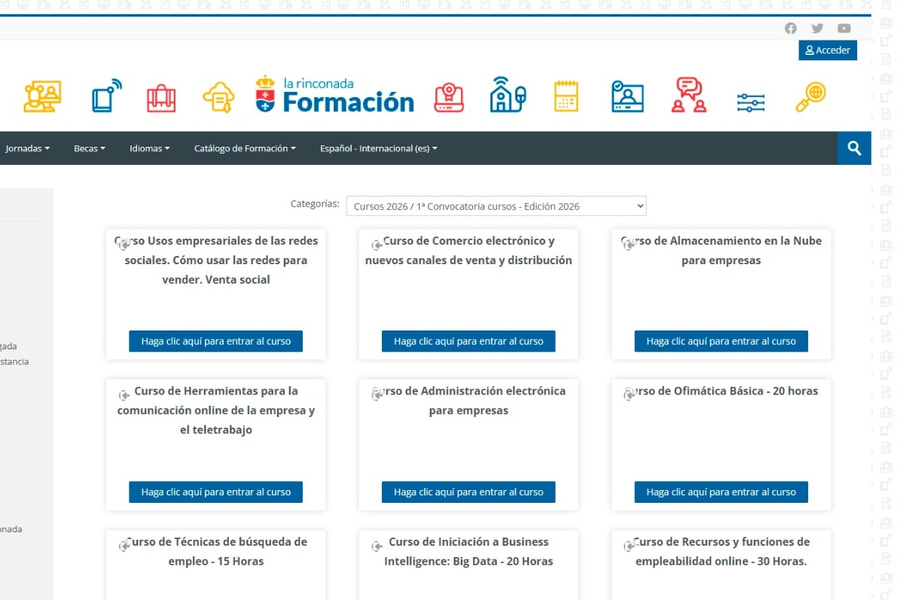Open the Jornadas menu
Screen dimensions: 900x600
pos(27,147)
